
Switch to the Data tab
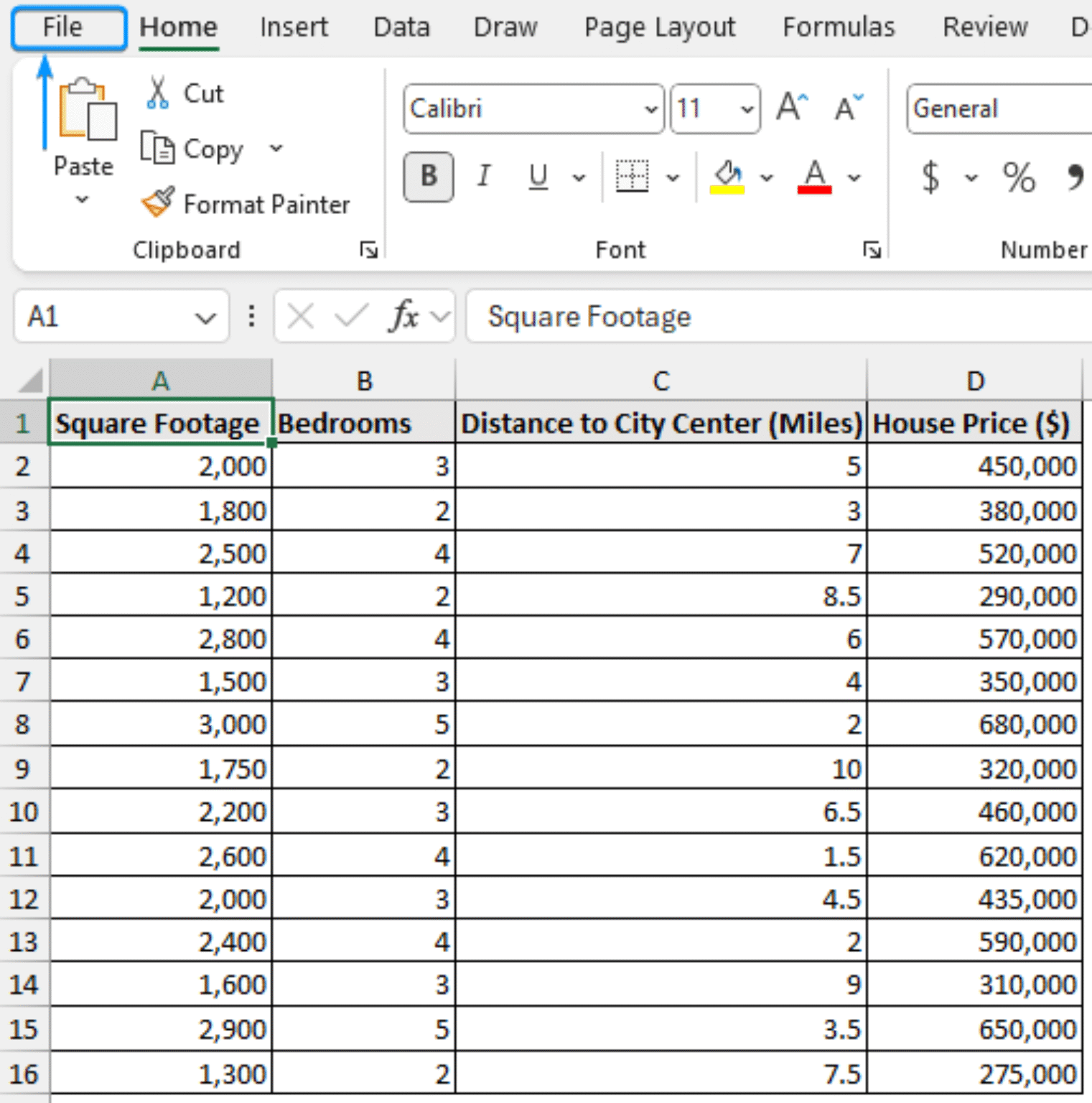tap(401, 27)
